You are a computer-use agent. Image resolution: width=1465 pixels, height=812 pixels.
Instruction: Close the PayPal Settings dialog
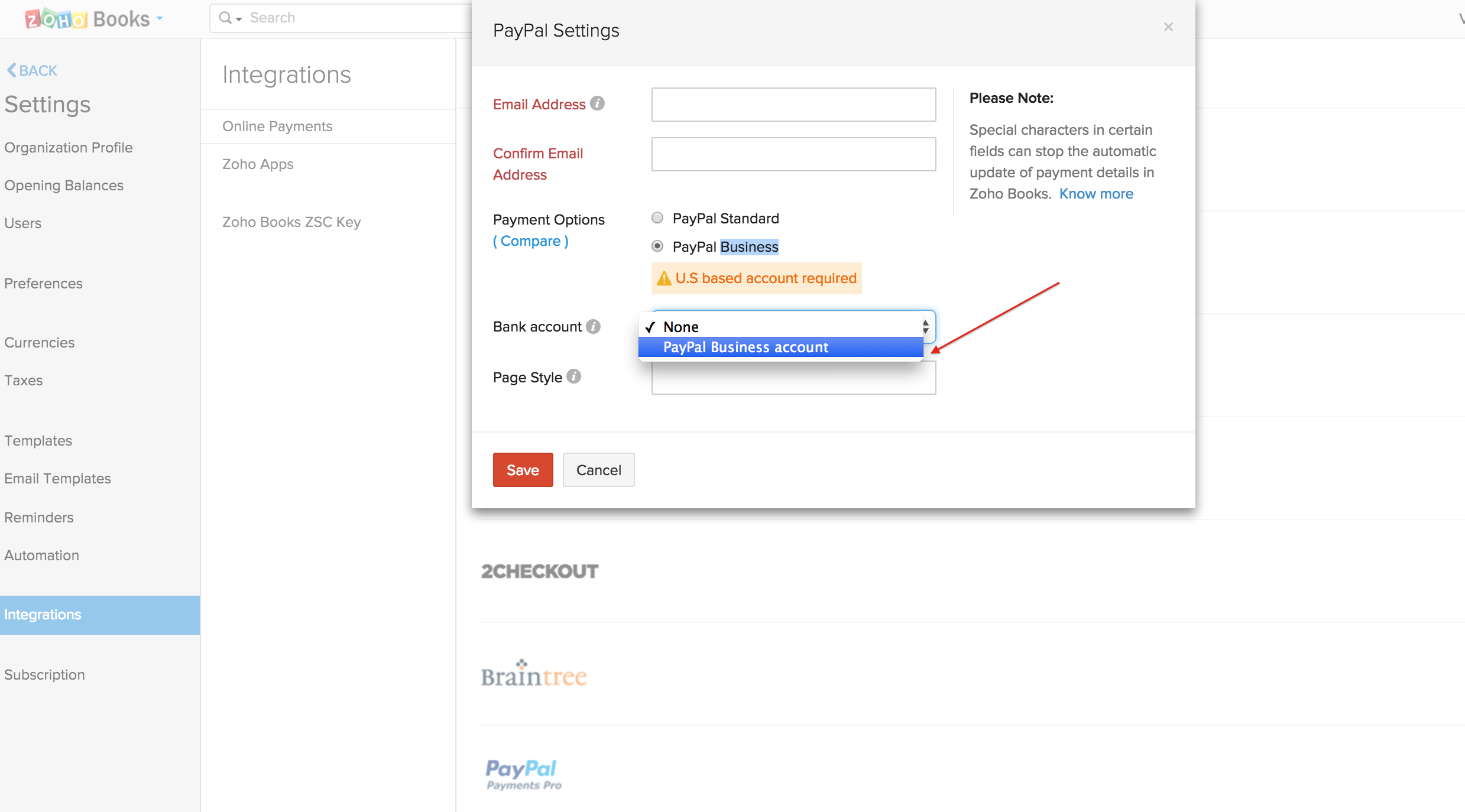pos(1168,27)
